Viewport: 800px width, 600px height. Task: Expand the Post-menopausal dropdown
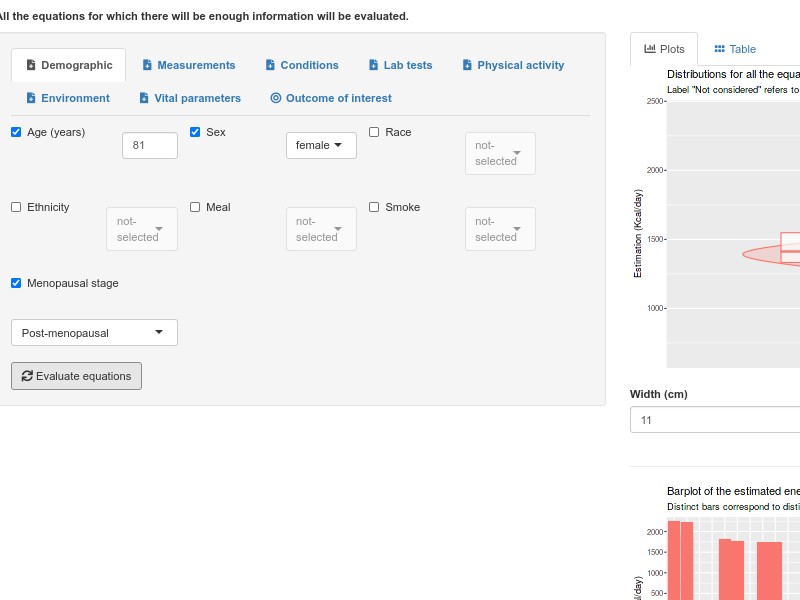94,333
